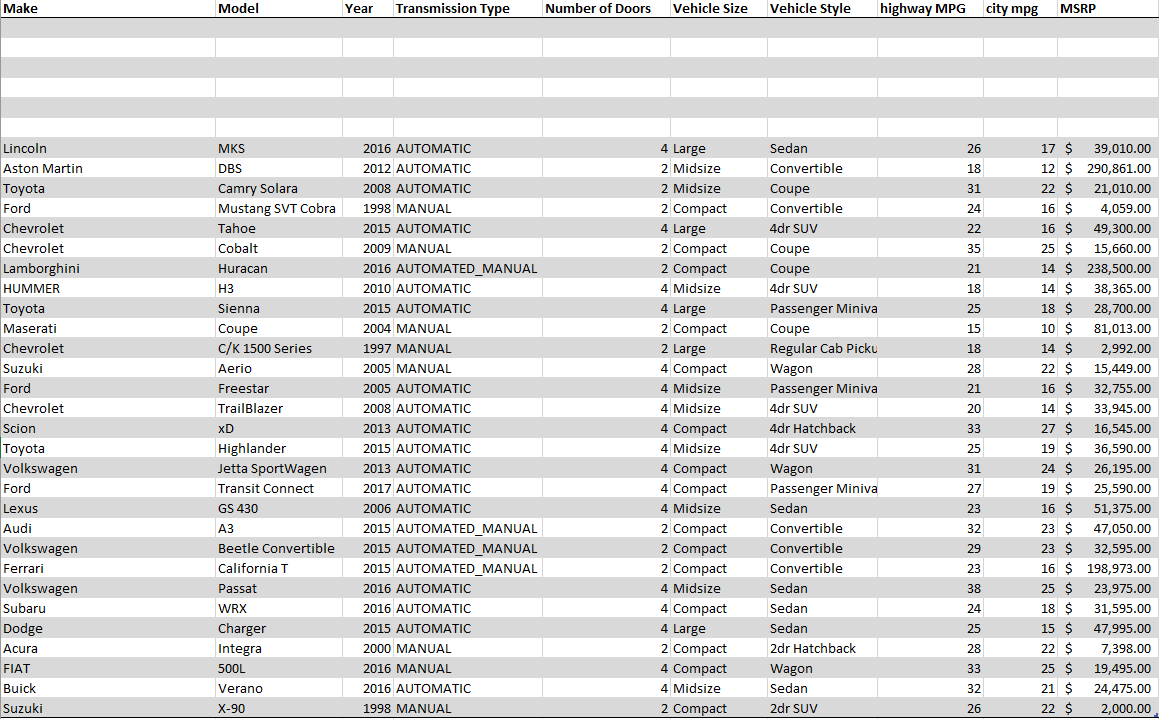Click the Audi make cell
The width and height of the screenshot is (1159, 719).
click(x=108, y=528)
